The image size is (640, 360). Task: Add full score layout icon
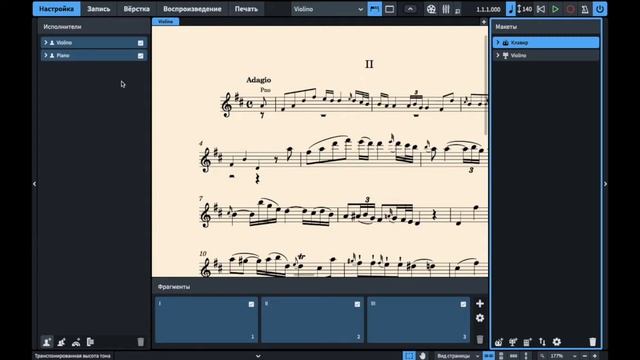[498, 342]
